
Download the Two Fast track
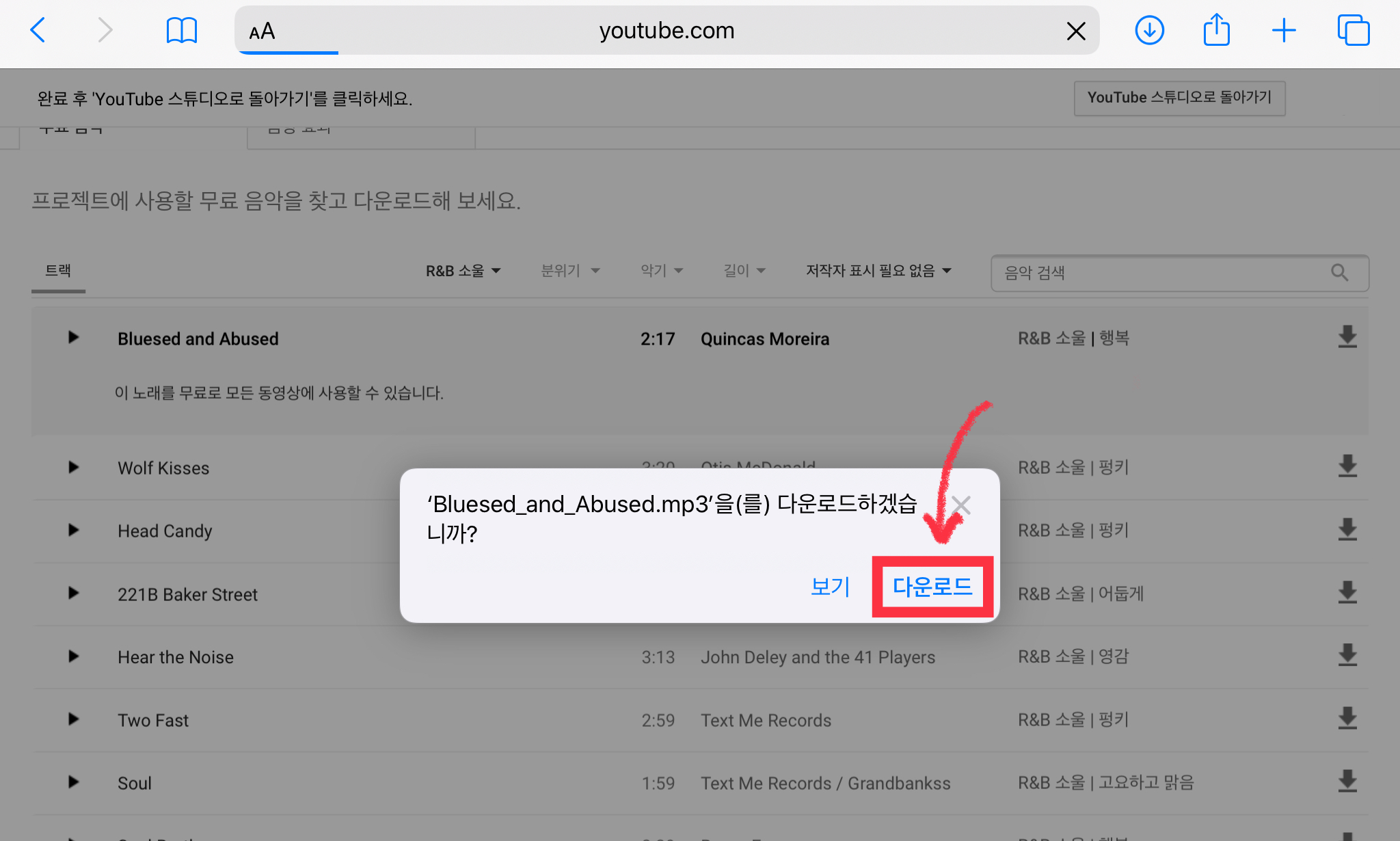(x=1347, y=719)
